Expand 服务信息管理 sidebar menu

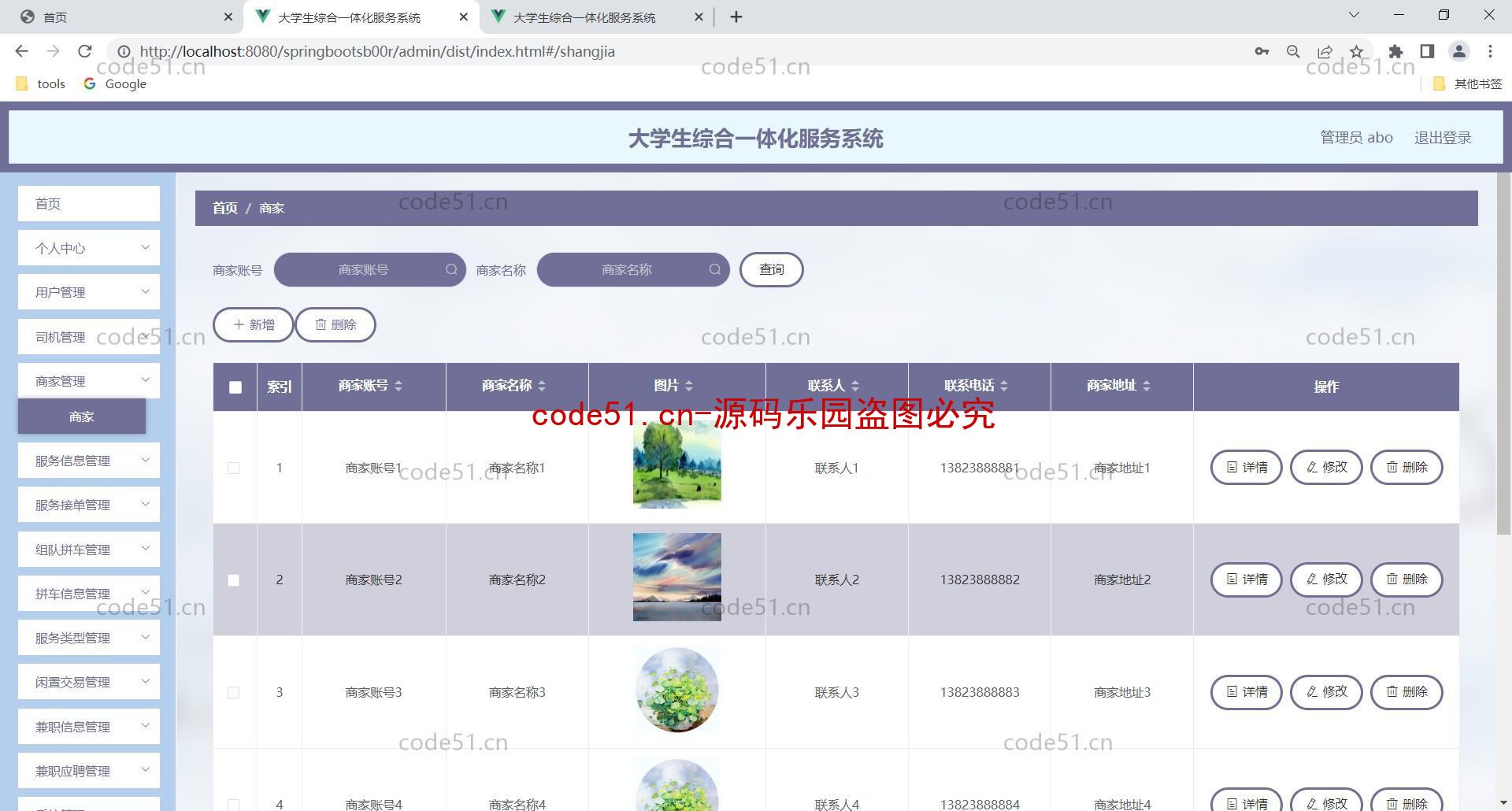click(89, 461)
